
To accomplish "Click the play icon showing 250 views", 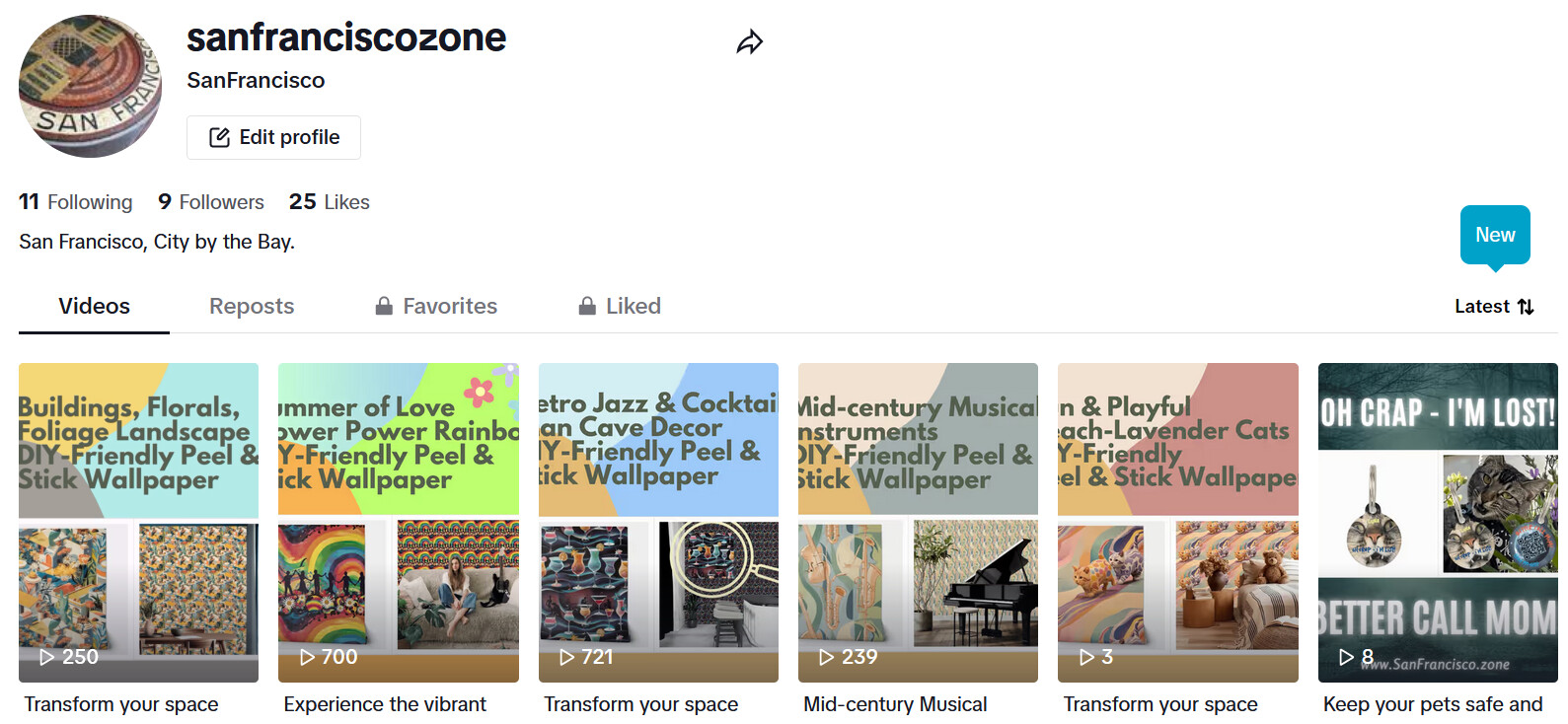I will pyautogui.click(x=46, y=657).
